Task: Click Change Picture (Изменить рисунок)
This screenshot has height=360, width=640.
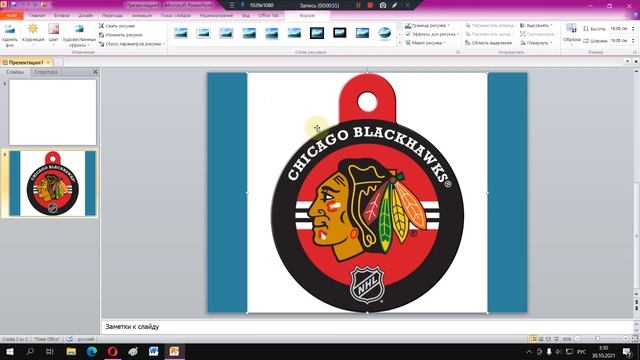Action: 120,35
